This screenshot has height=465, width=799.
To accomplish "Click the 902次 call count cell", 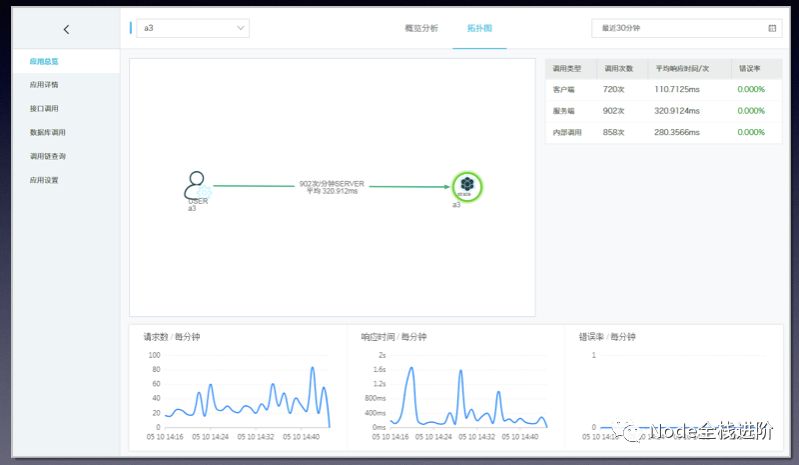I will pos(614,111).
